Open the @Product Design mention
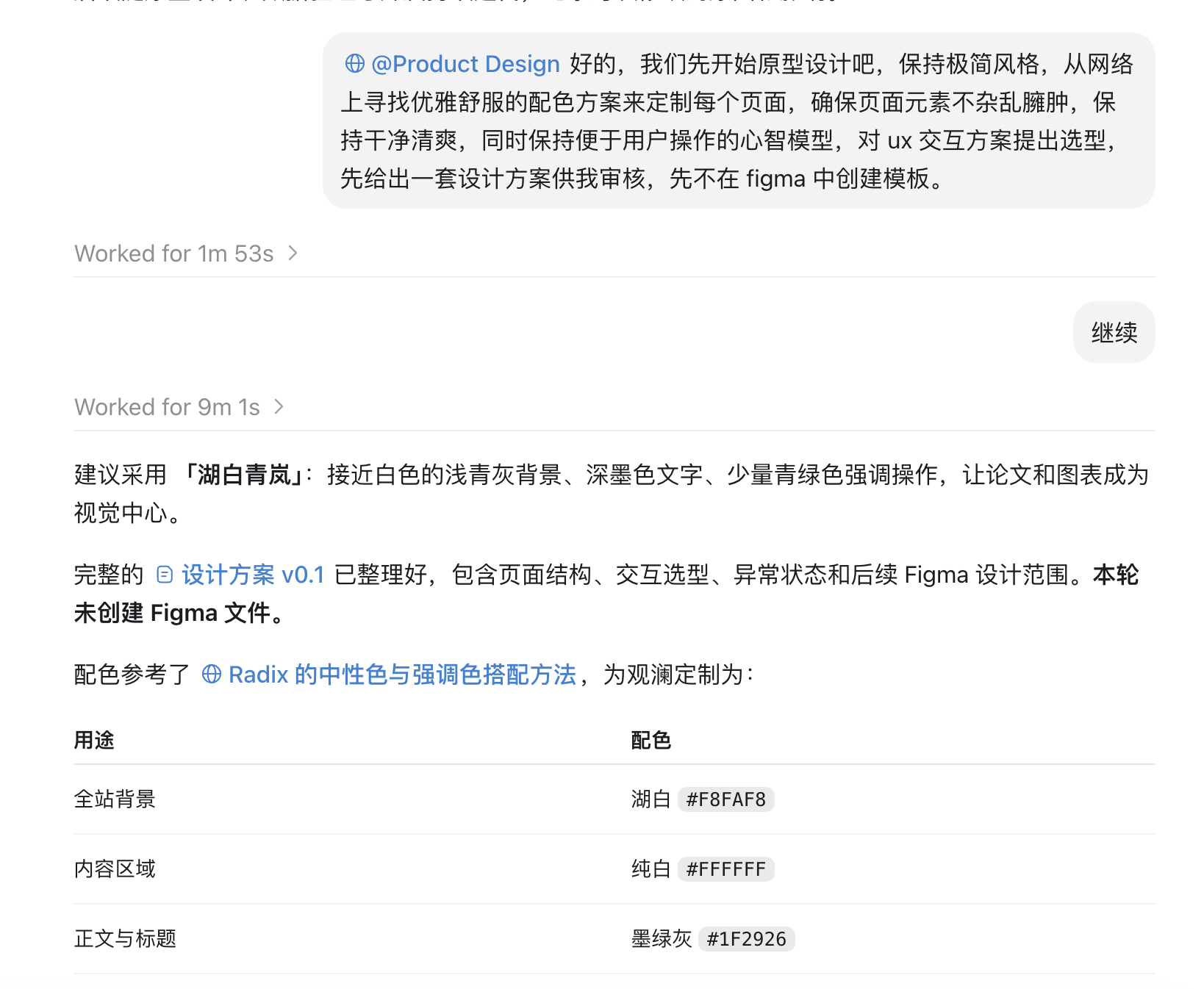The height and width of the screenshot is (989, 1204). click(465, 64)
